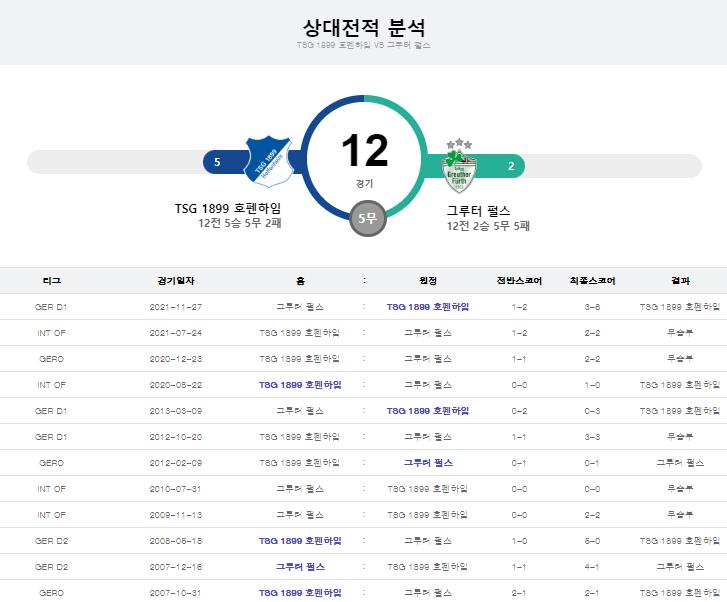Click the 3-6 final score cell
The image size is (727, 602).
pos(593,307)
